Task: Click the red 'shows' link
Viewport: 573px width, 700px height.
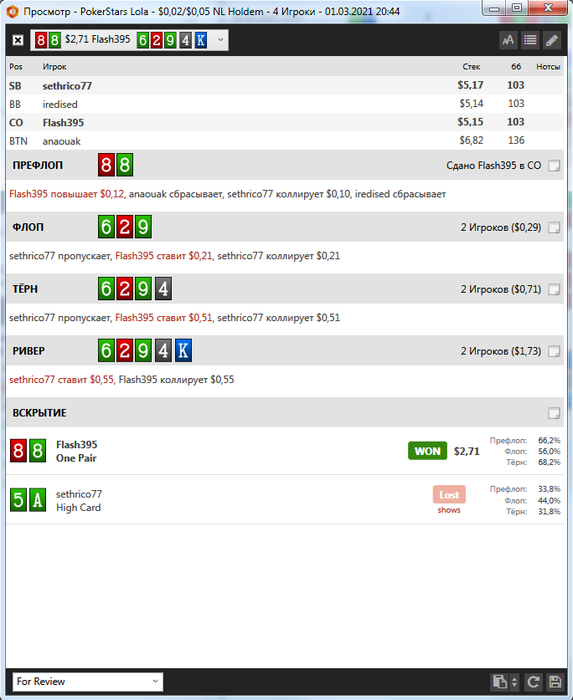Action: (x=449, y=510)
